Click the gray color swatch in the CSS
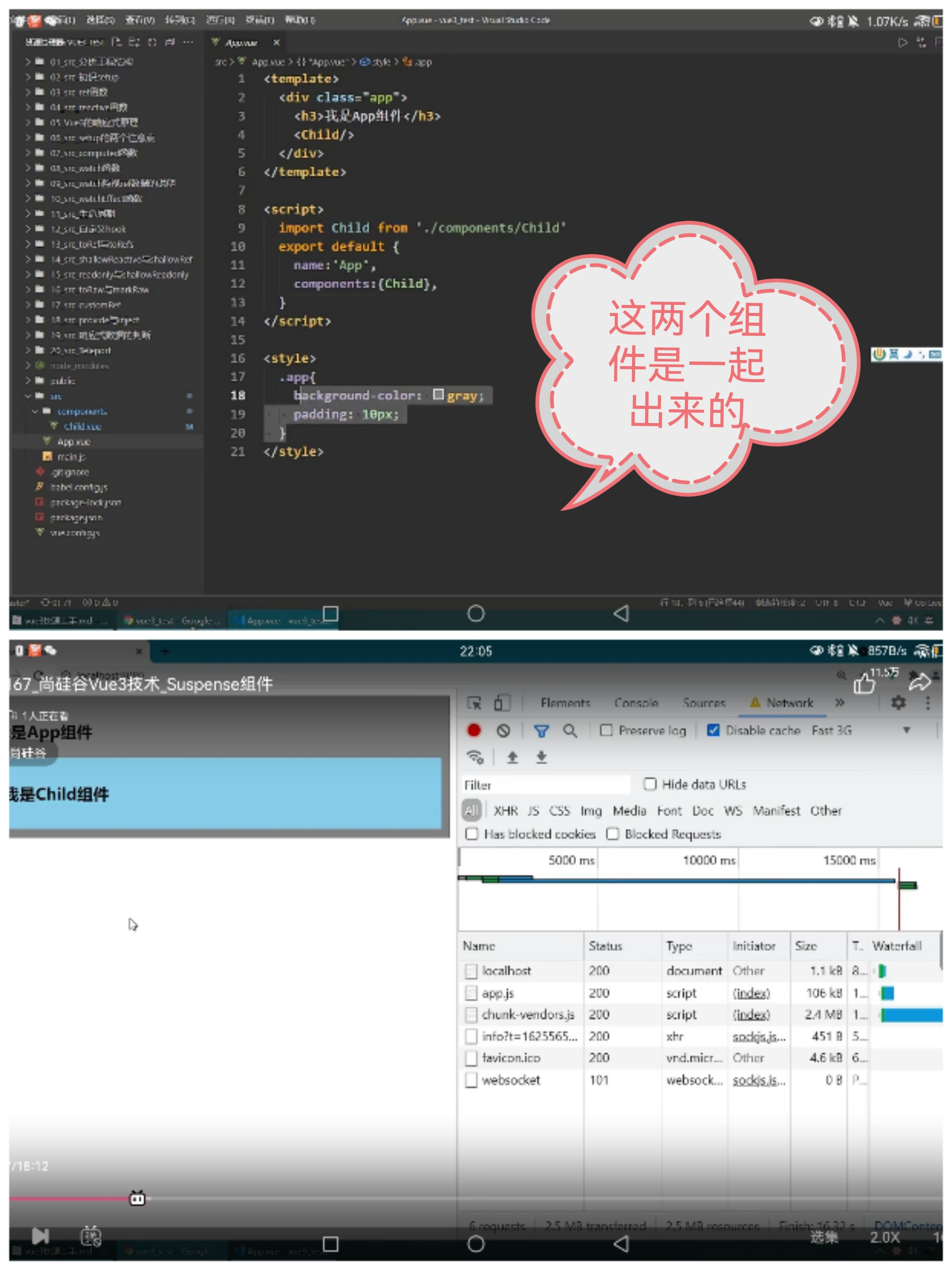 click(438, 394)
